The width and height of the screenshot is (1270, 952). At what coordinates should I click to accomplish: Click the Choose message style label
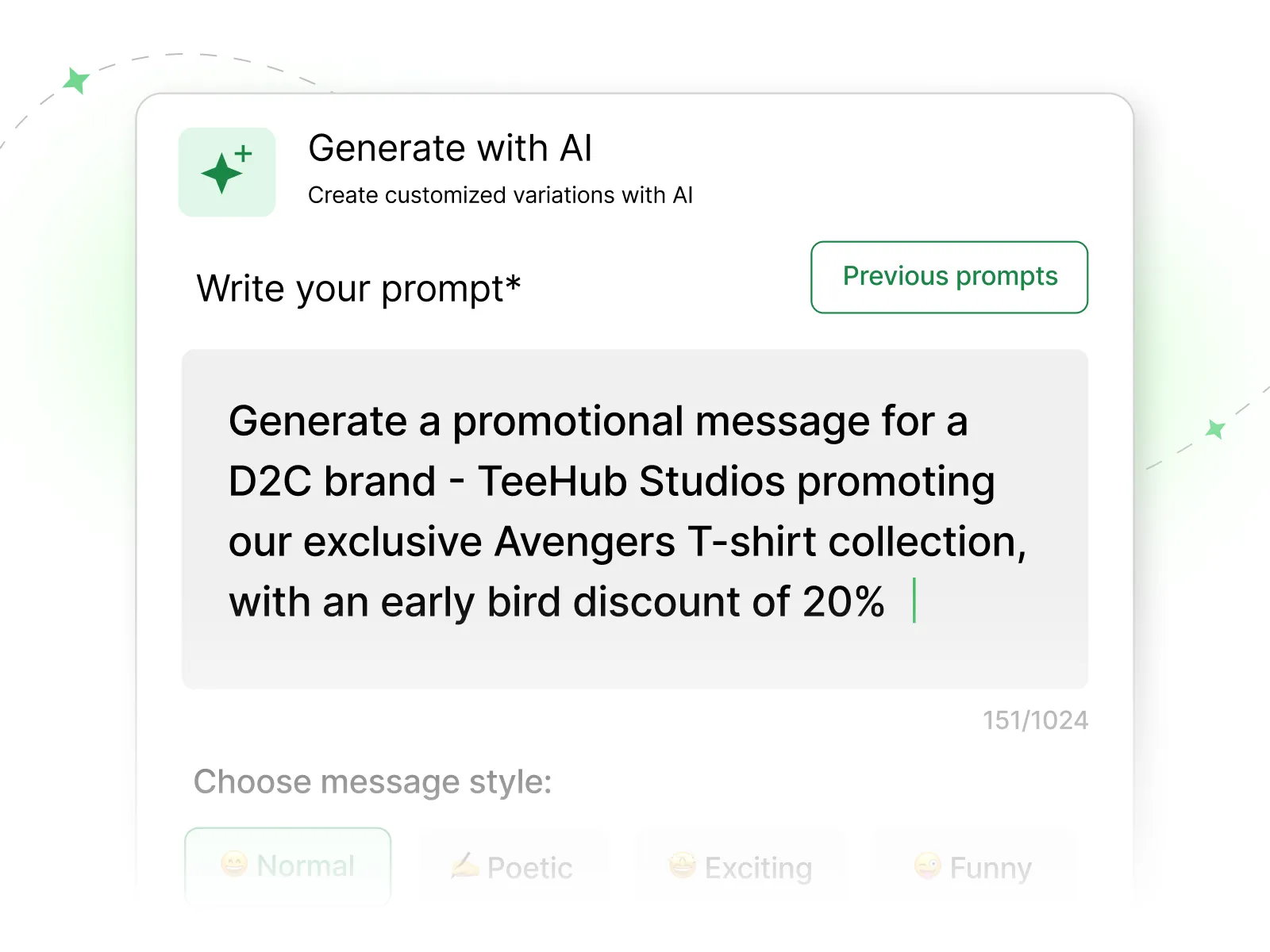[x=373, y=782]
